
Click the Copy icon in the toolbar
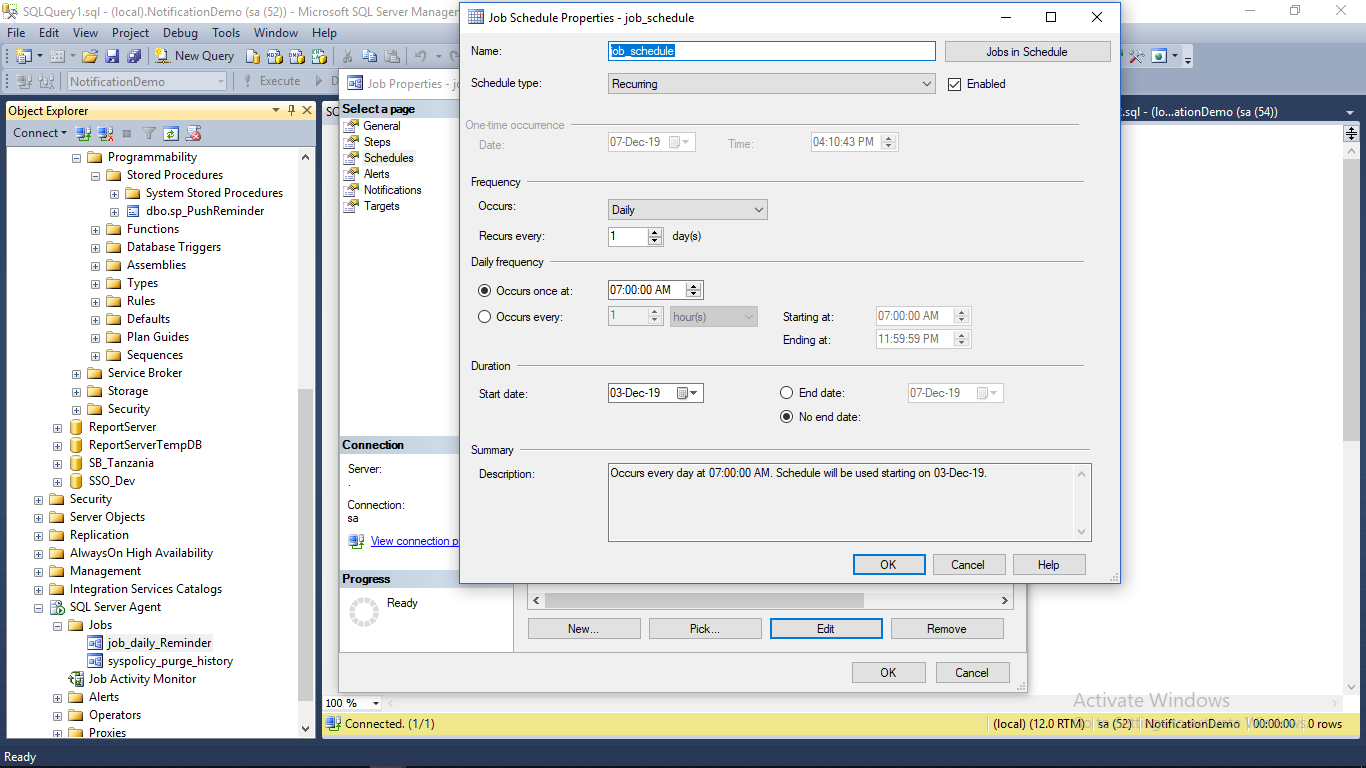click(370, 56)
